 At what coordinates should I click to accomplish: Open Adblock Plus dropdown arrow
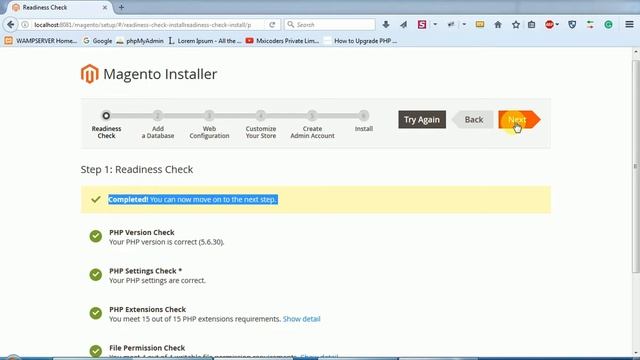point(557,24)
